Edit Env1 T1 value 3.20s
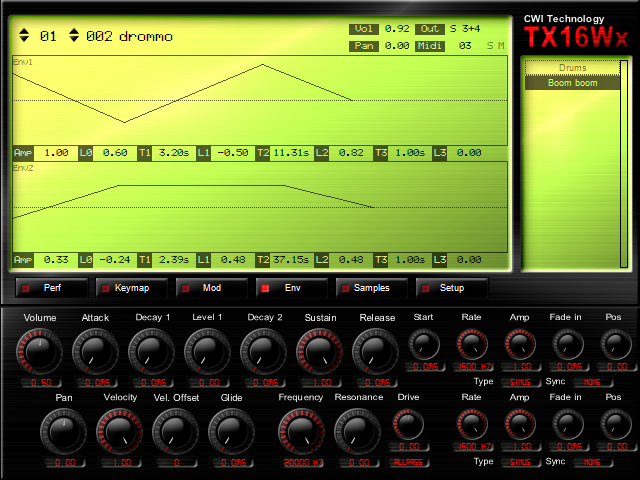Viewport: 640px width, 480px height. tap(173, 153)
